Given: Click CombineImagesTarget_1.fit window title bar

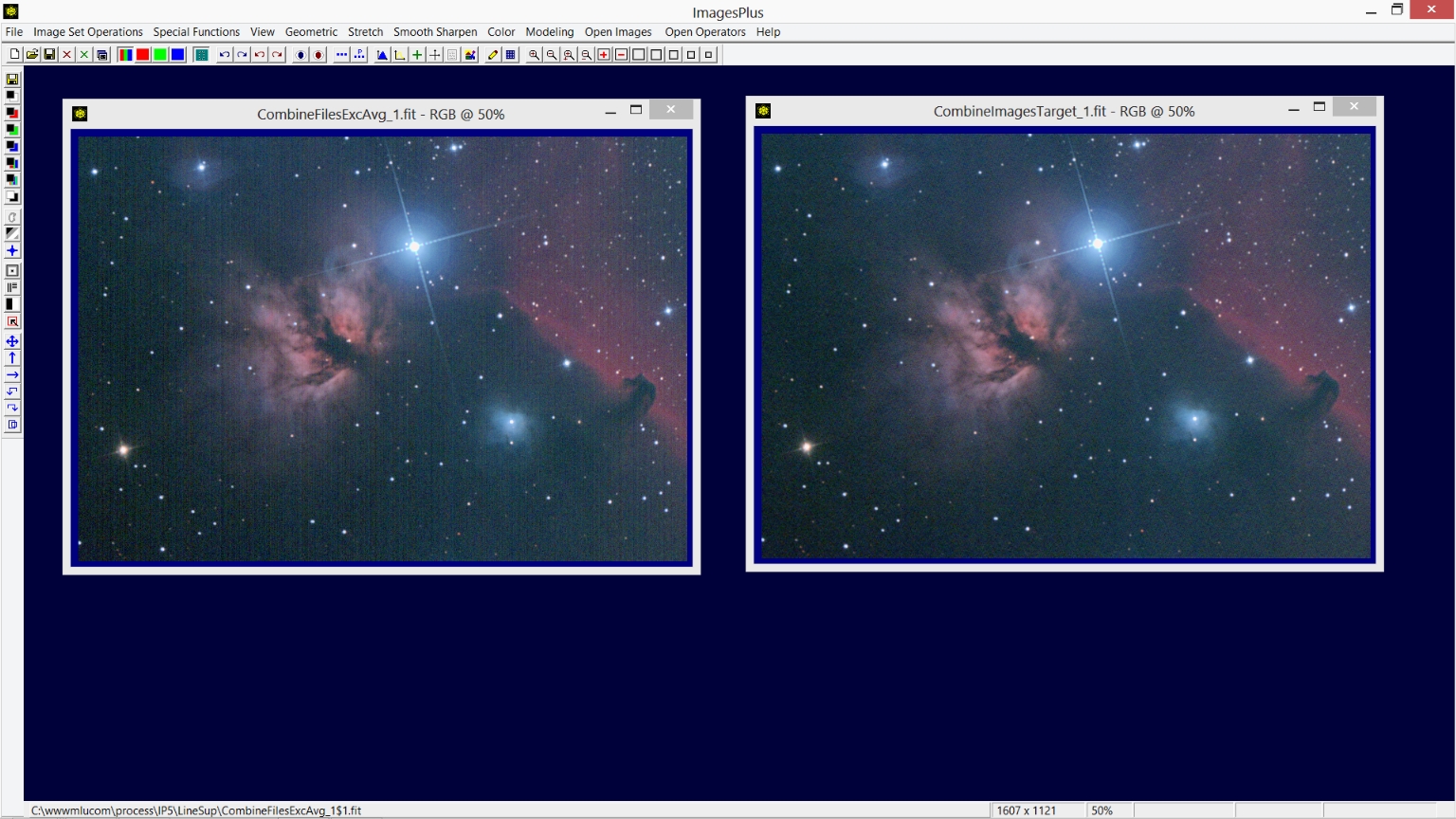Looking at the screenshot, I should pyautogui.click(x=1064, y=111).
